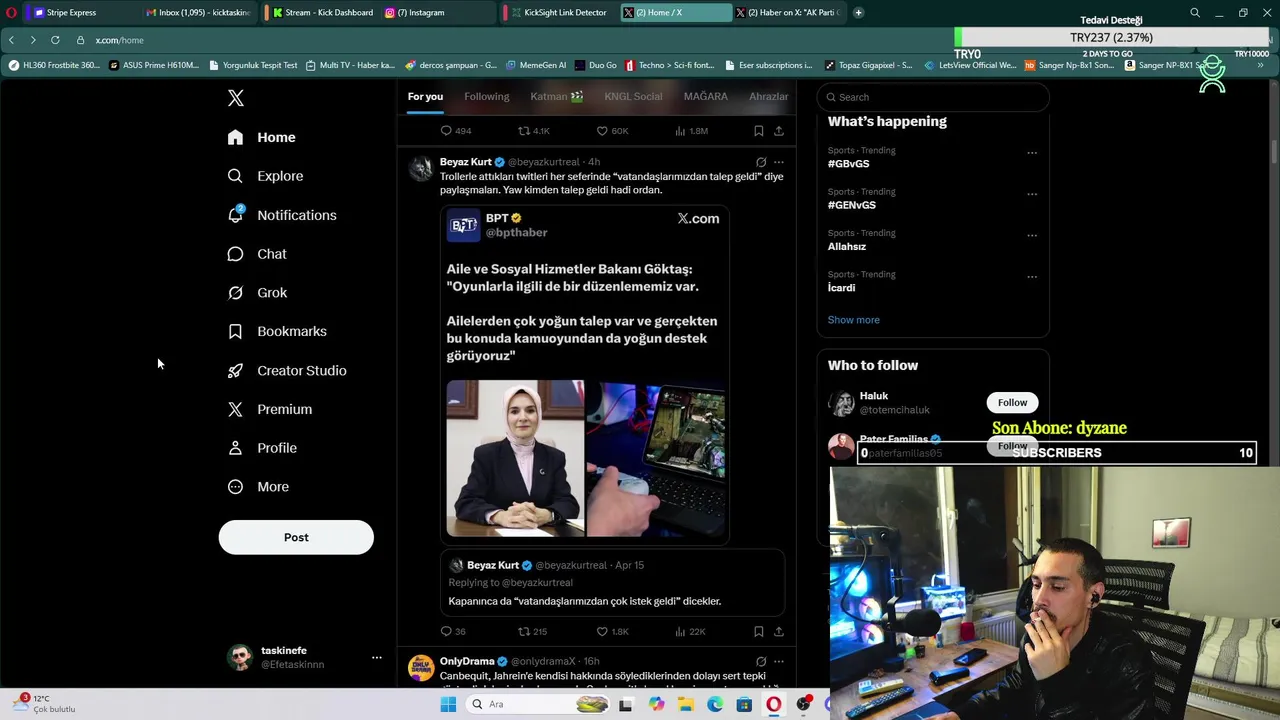Screen dimensions: 1280x720
Task: Open the More menu in the sidebar
Action: tap(258, 487)
